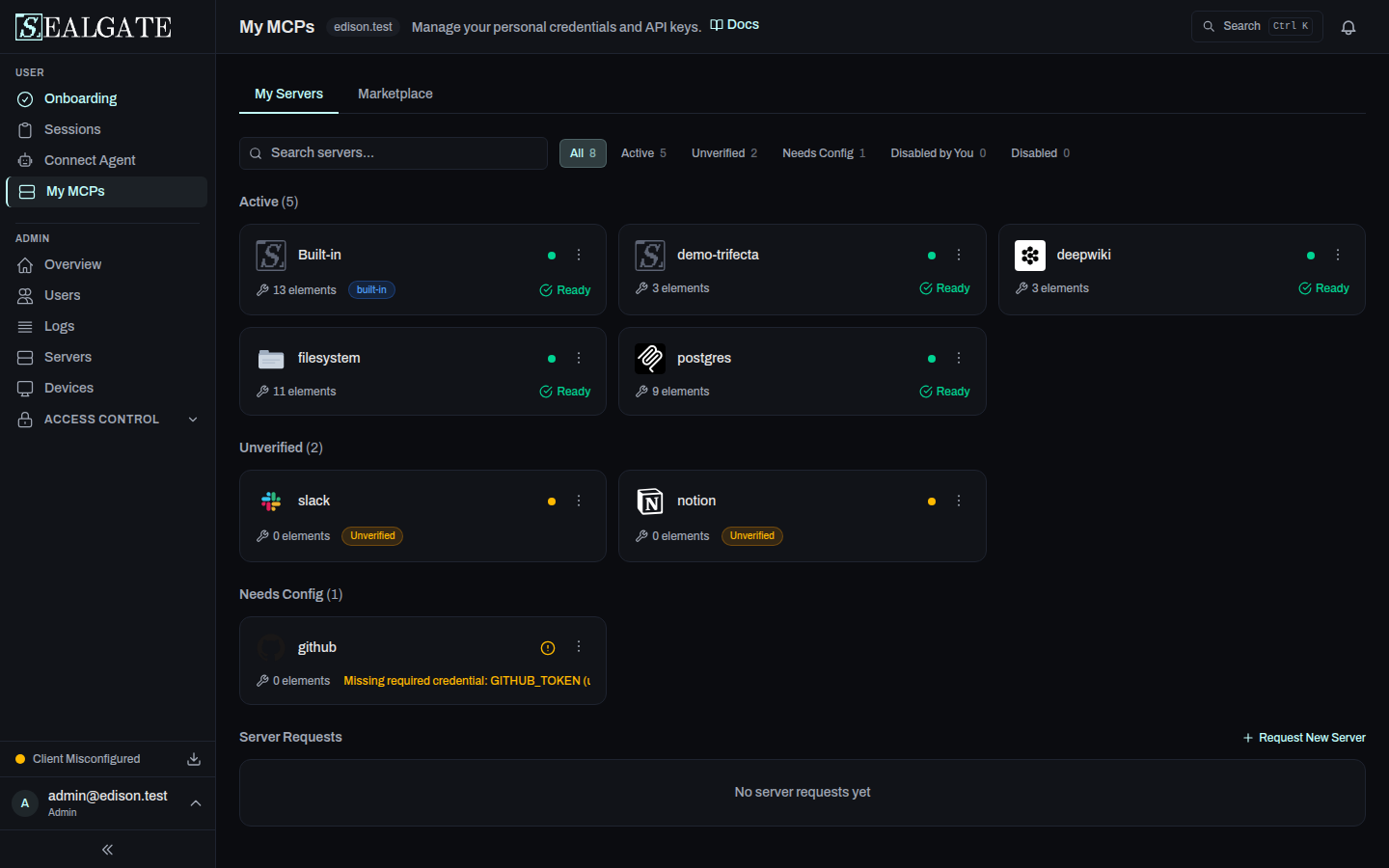The image size is (1389, 868).
Task: Select the My Servers tab
Action: click(288, 94)
